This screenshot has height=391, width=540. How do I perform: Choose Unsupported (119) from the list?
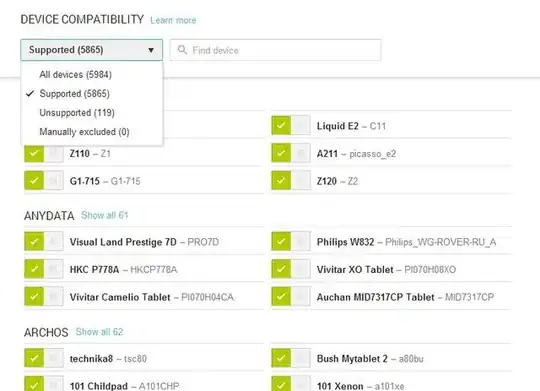coord(77,113)
